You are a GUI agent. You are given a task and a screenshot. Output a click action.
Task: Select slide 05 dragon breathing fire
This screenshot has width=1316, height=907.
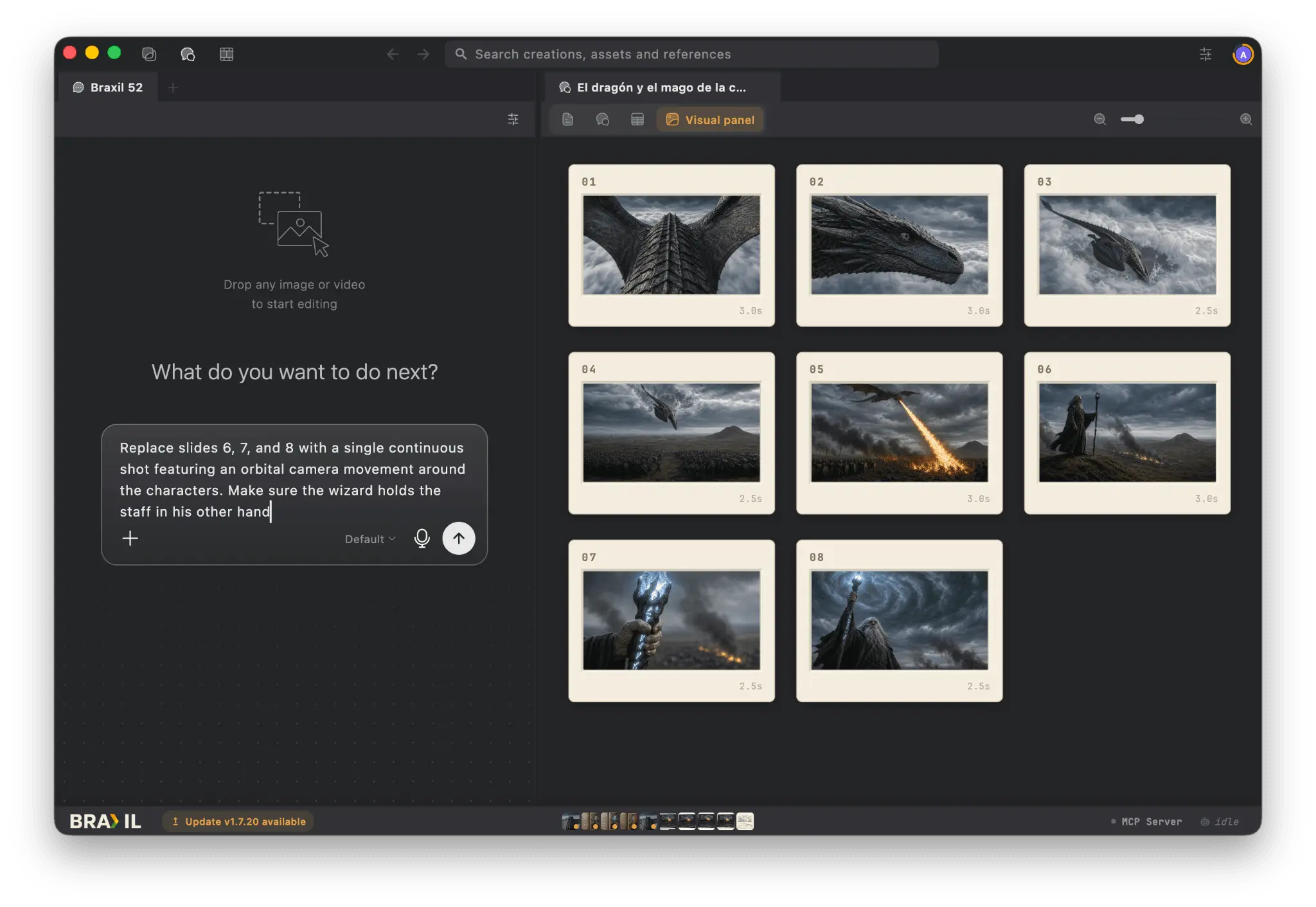point(899,433)
